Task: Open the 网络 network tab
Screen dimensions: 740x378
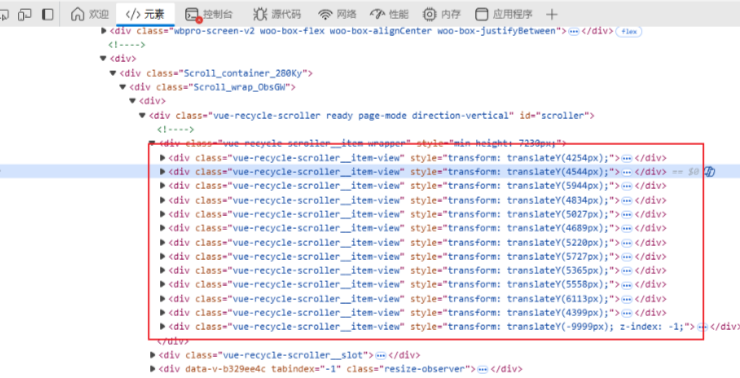Action: [337, 14]
